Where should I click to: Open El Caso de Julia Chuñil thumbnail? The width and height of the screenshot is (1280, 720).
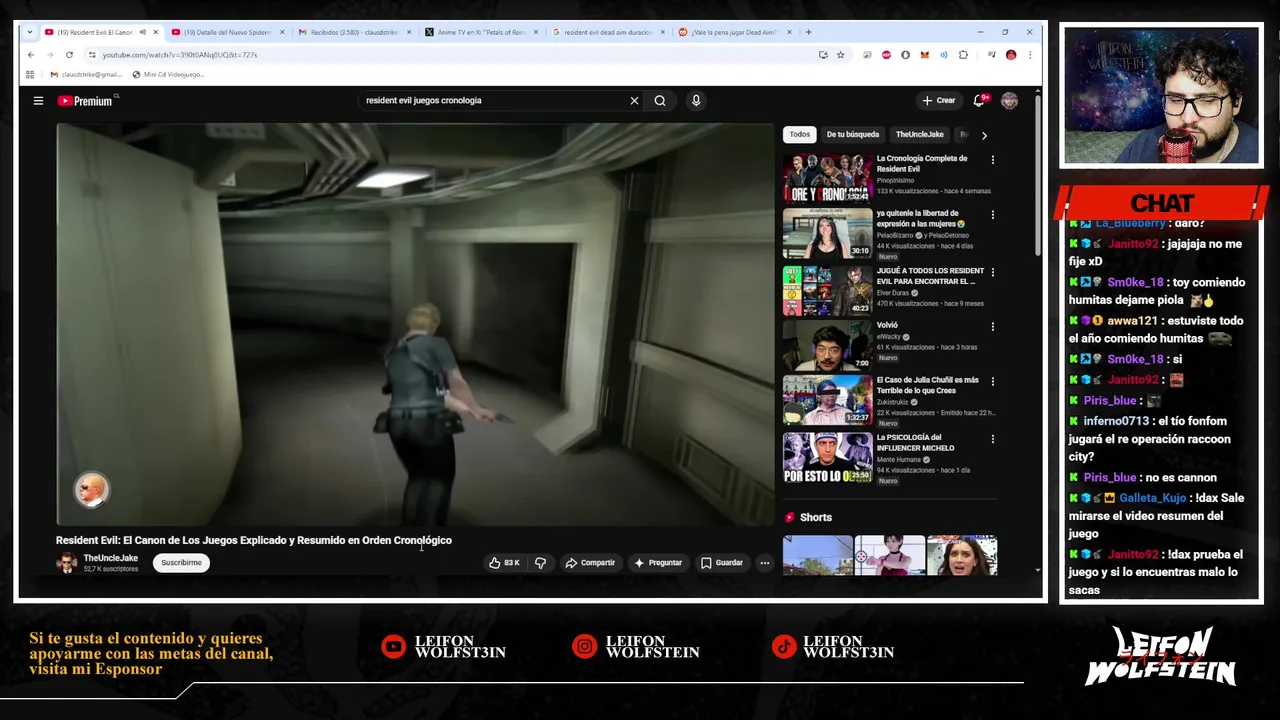[x=827, y=400]
